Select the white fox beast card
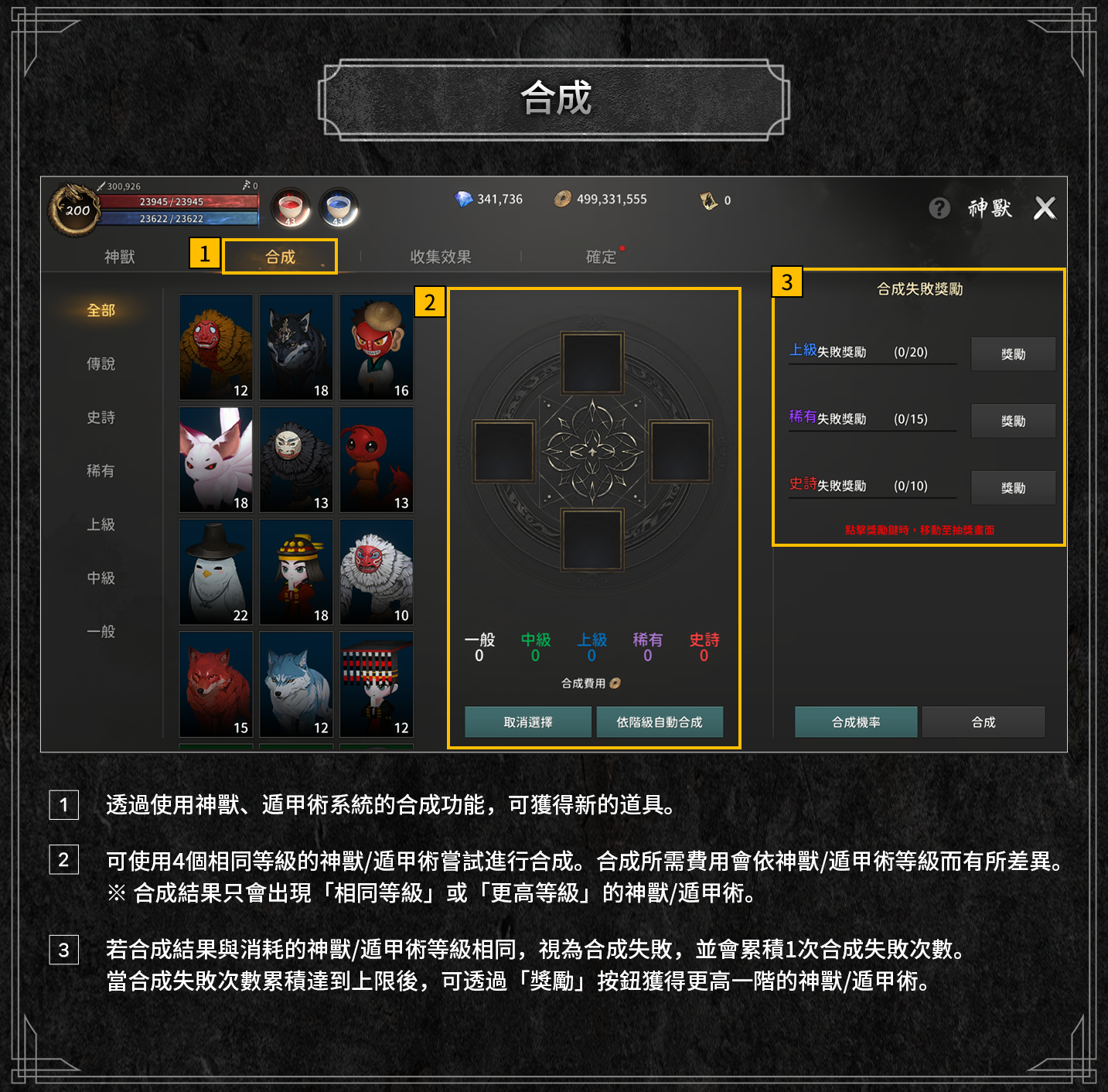The width and height of the screenshot is (1108, 1092). tap(216, 459)
